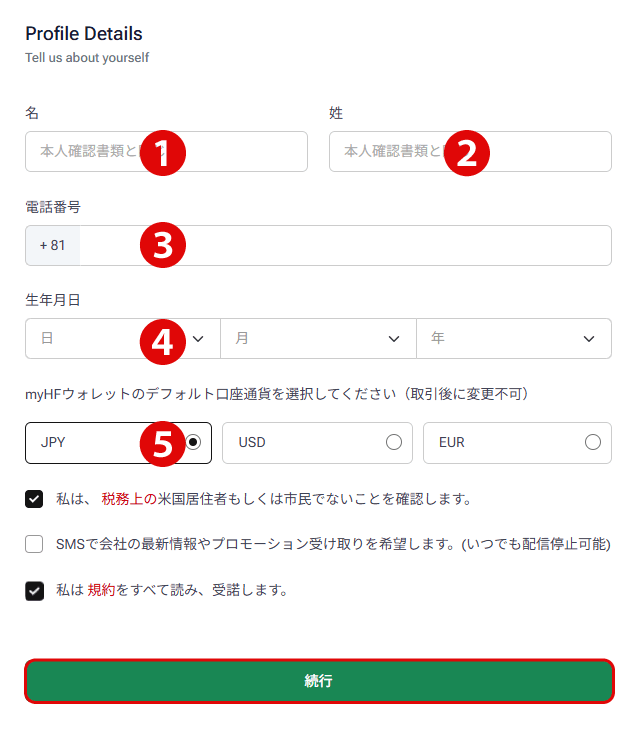Open the 月 month dropdown
Screen dimensions: 633x729
click(x=318, y=339)
